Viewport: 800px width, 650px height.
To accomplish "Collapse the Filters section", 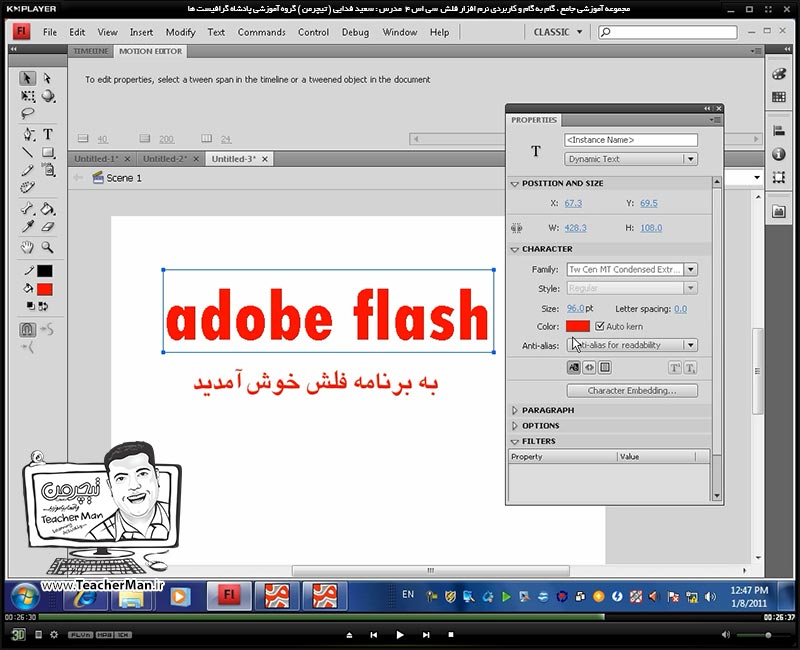I will pos(515,441).
